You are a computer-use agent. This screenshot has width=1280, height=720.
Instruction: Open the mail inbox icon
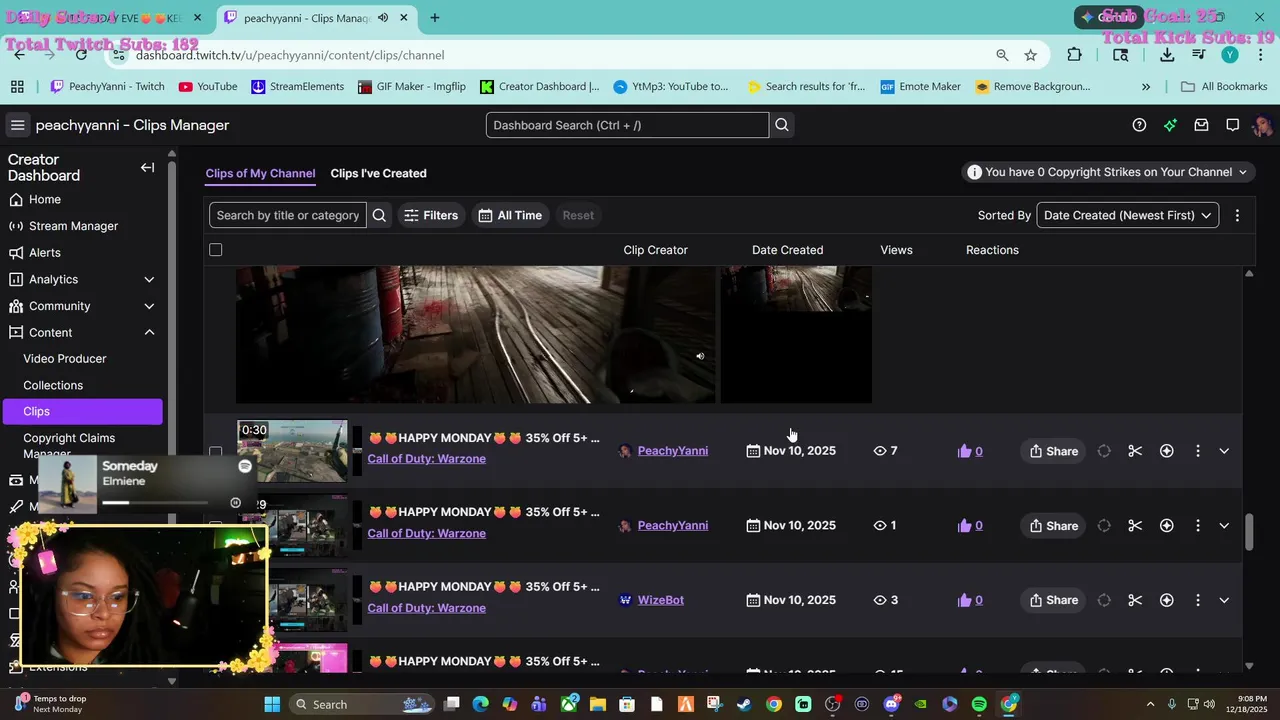pyautogui.click(x=1201, y=125)
